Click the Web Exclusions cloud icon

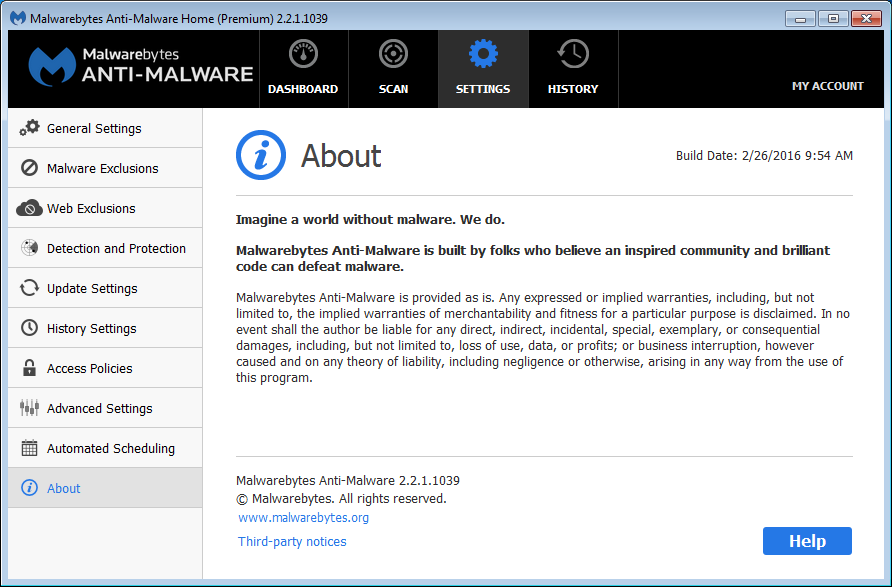click(30, 208)
